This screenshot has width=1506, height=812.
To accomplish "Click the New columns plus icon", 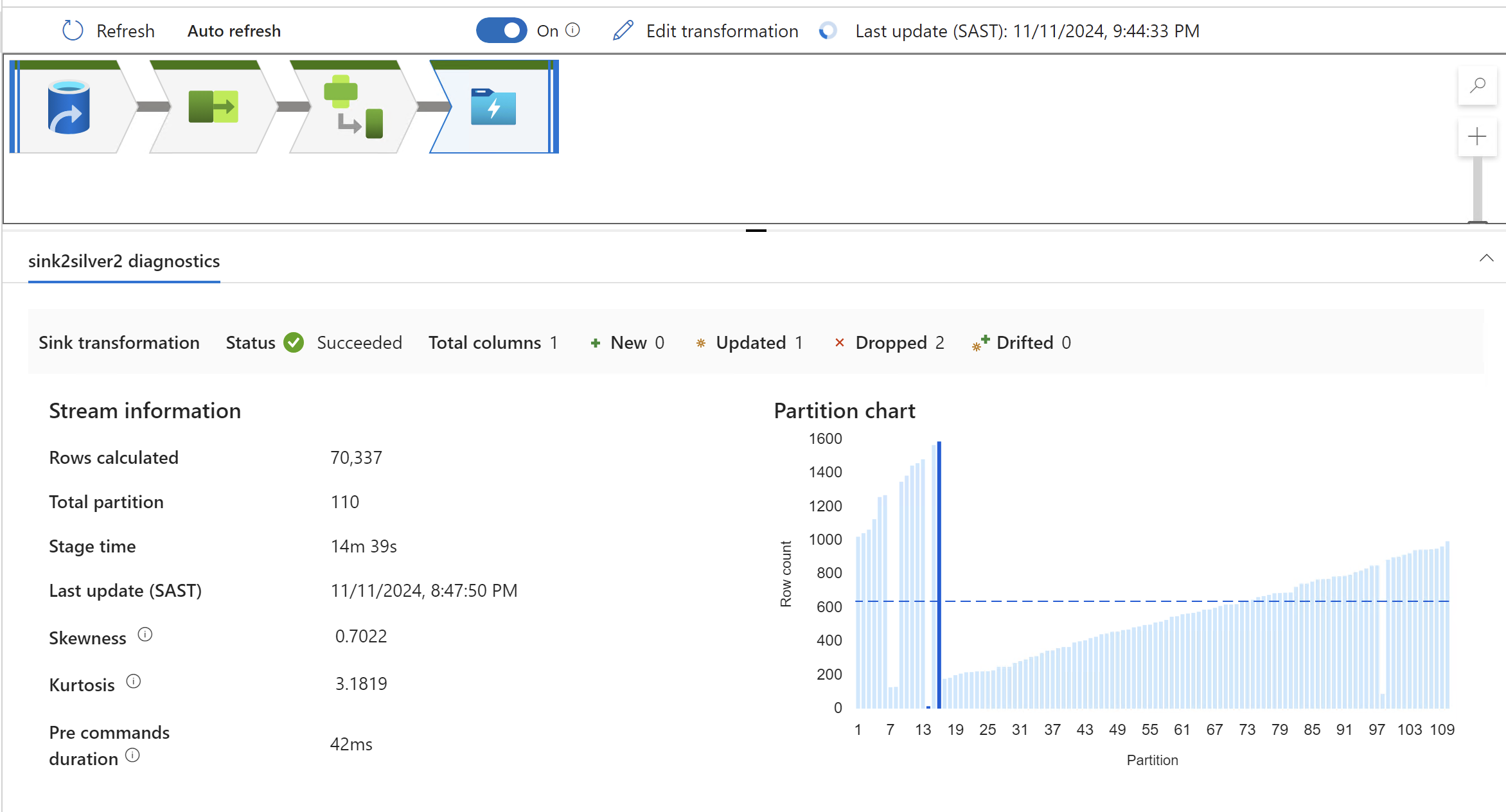I will (596, 343).
